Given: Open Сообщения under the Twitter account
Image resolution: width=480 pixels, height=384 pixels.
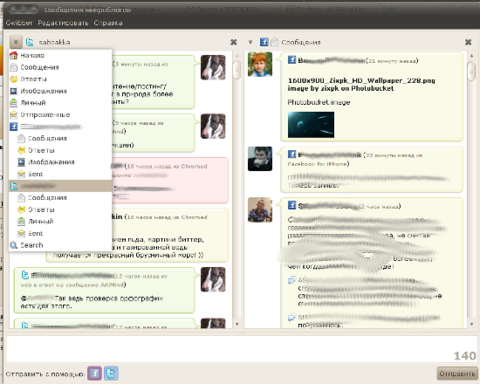Looking at the screenshot, I should point(60,198).
